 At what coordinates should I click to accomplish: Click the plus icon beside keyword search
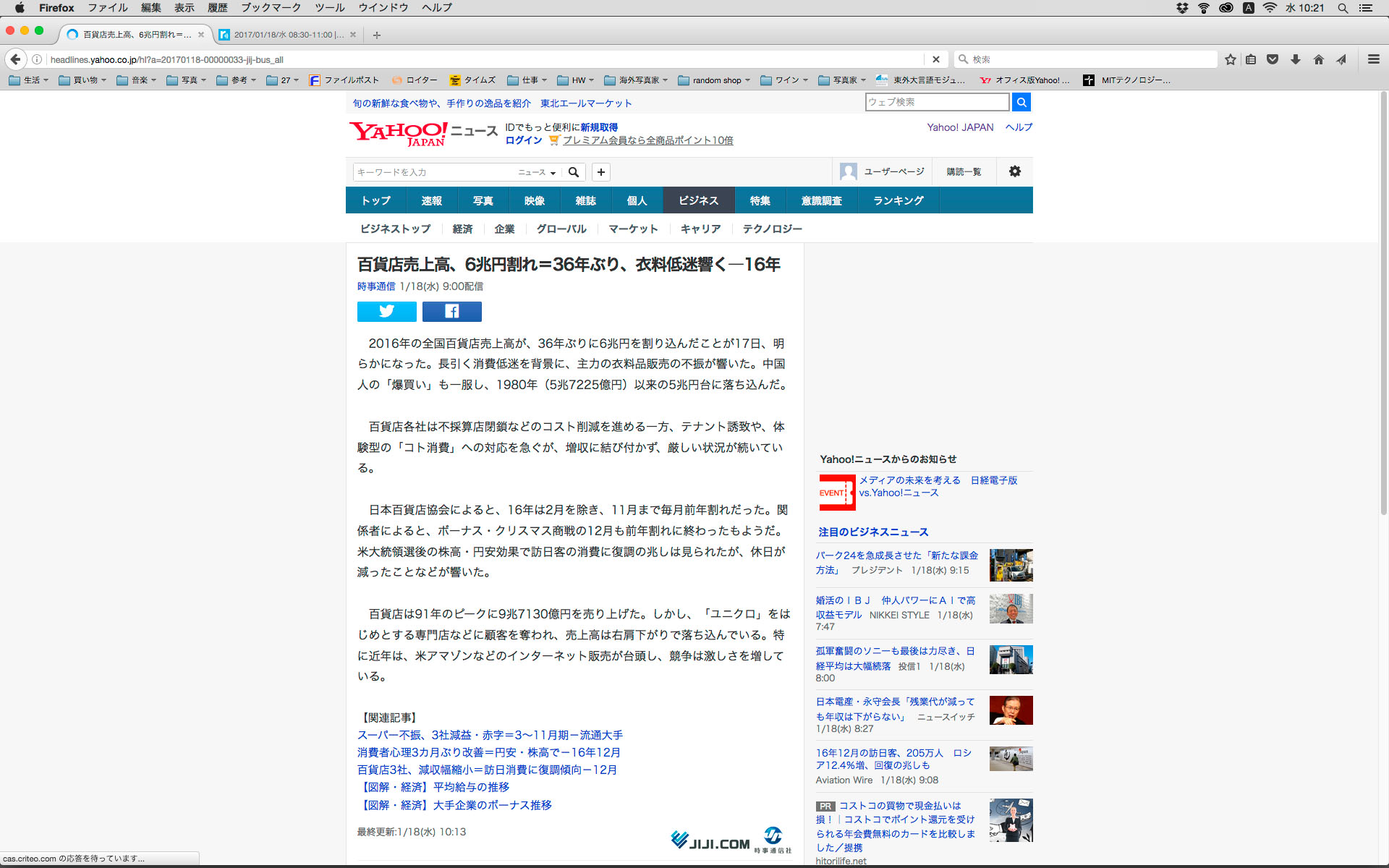point(600,172)
